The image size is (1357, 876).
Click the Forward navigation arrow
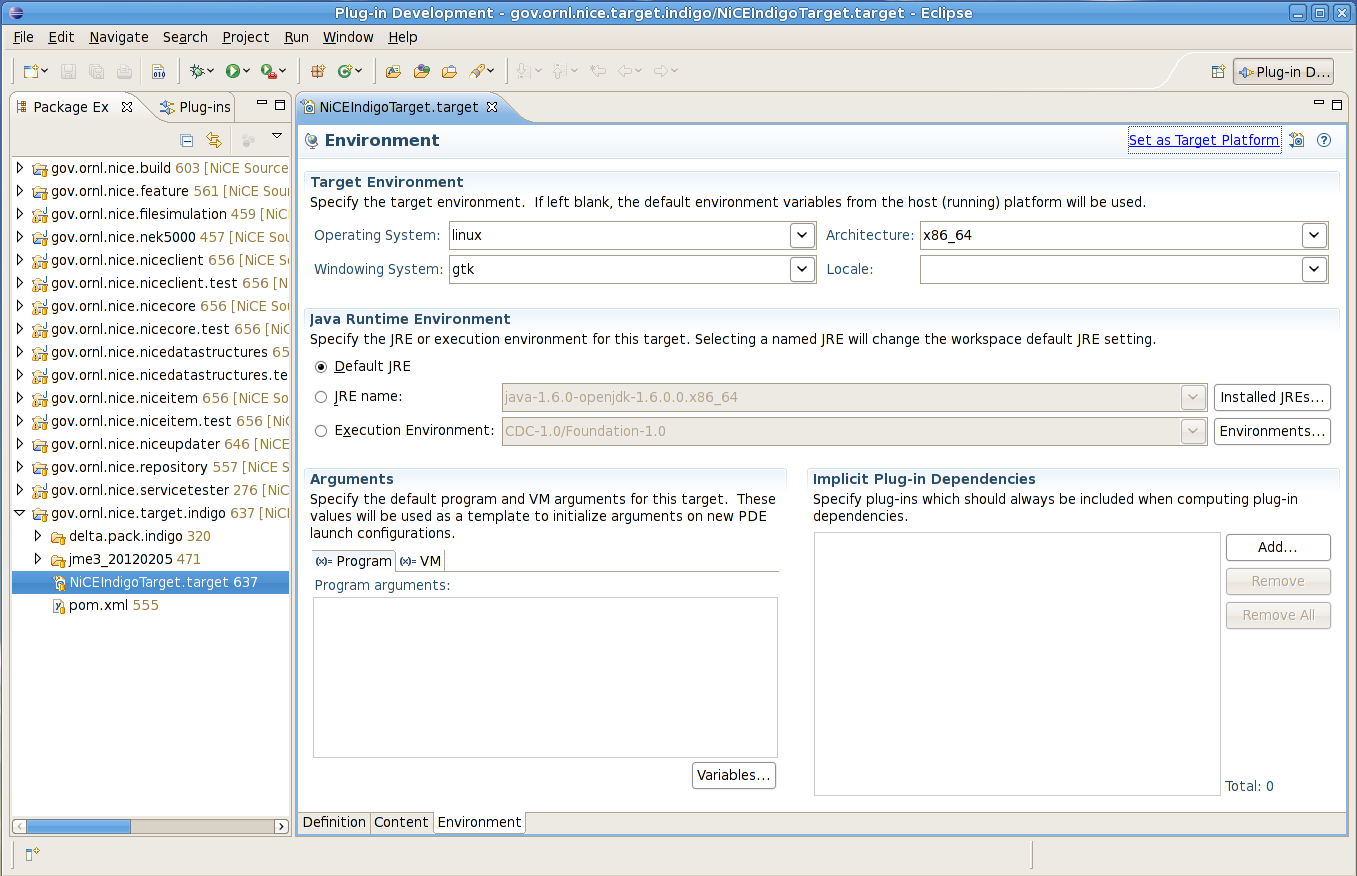click(660, 71)
